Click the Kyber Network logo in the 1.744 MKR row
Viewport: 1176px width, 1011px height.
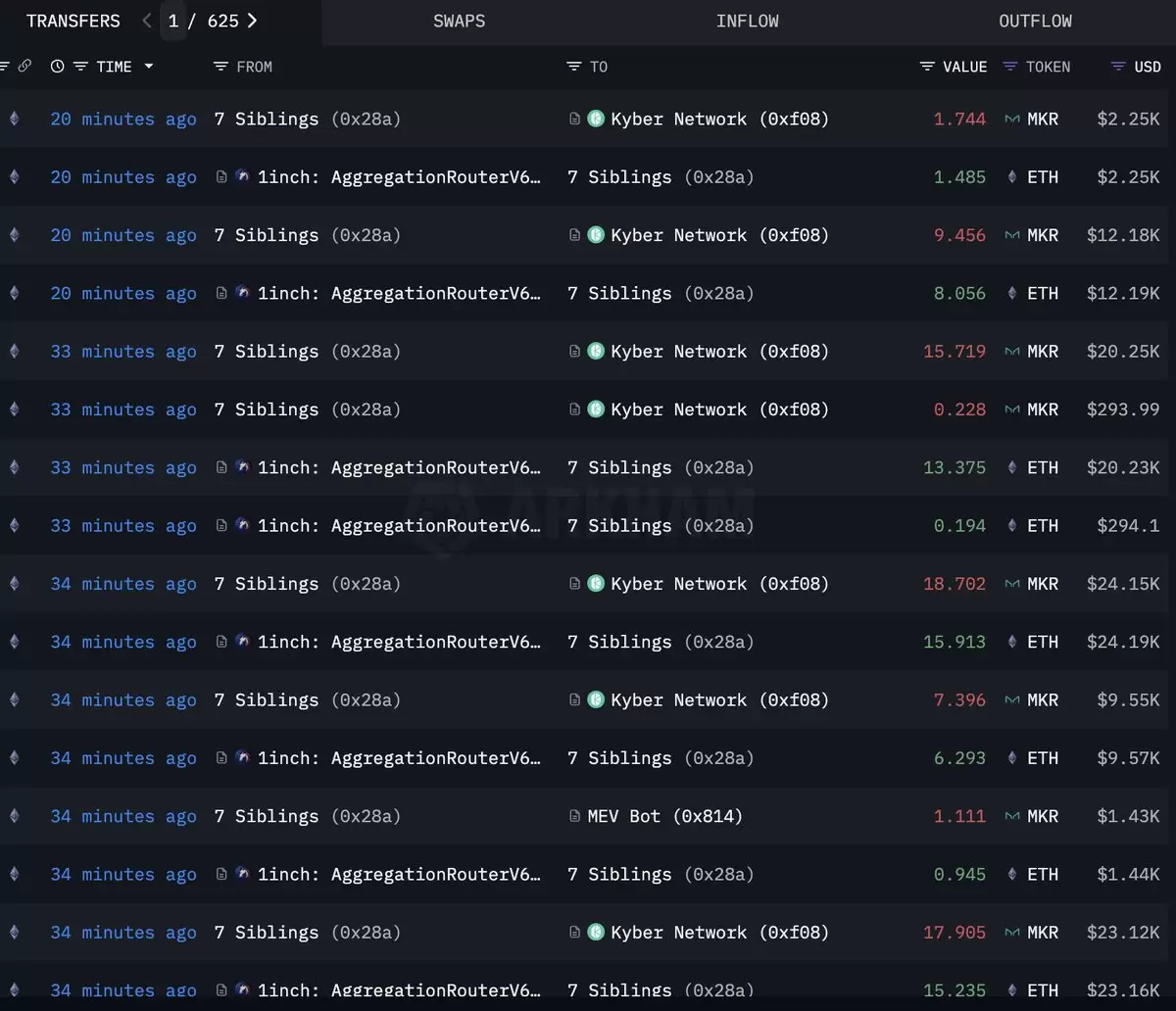(x=596, y=120)
